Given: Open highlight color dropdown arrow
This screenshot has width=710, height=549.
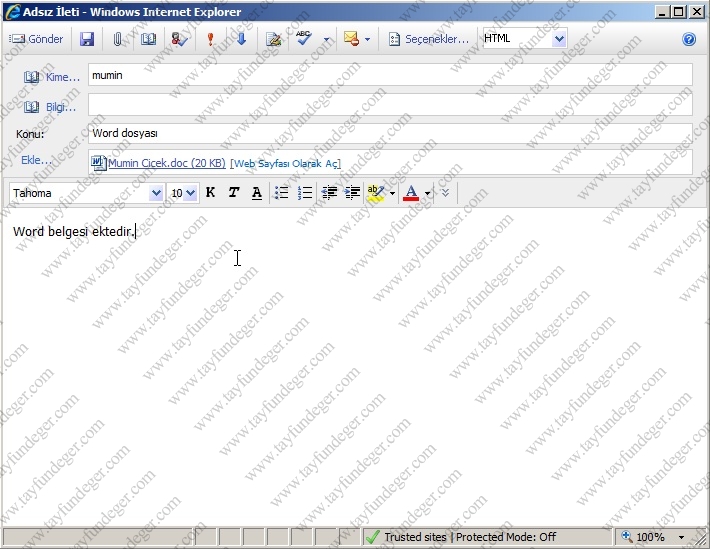Looking at the screenshot, I should (x=393, y=194).
